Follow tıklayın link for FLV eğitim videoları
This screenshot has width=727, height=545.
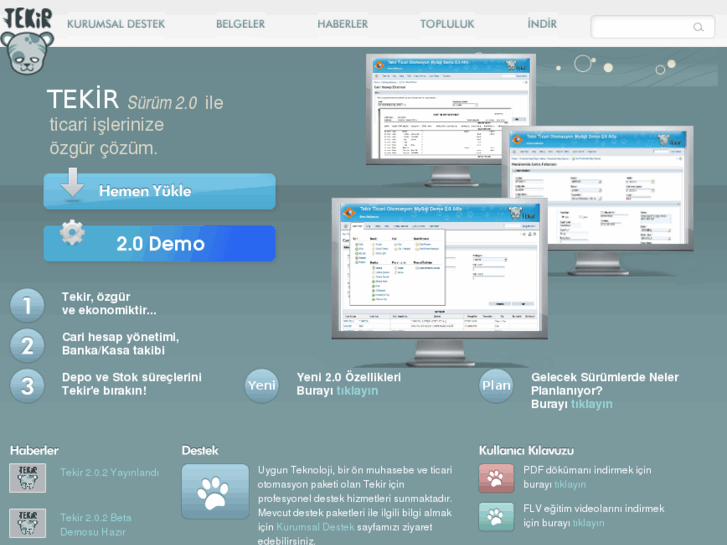pos(588,523)
